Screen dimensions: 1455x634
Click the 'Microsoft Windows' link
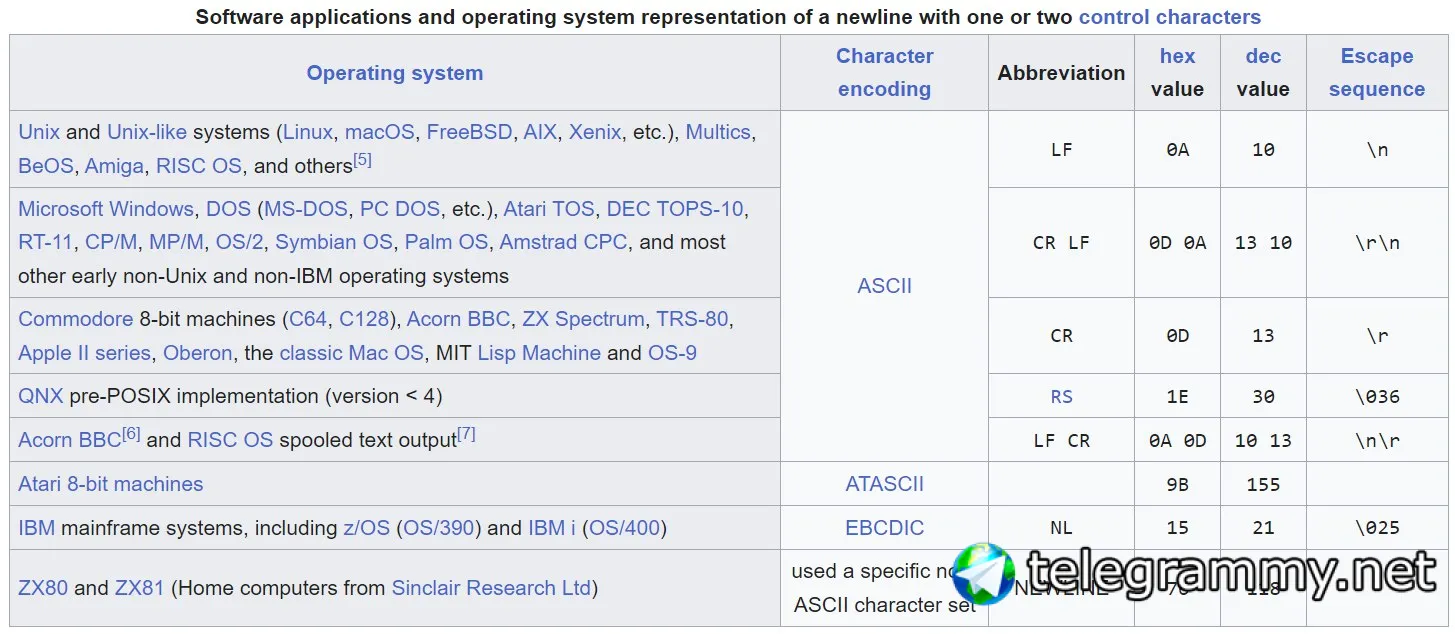pos(106,209)
